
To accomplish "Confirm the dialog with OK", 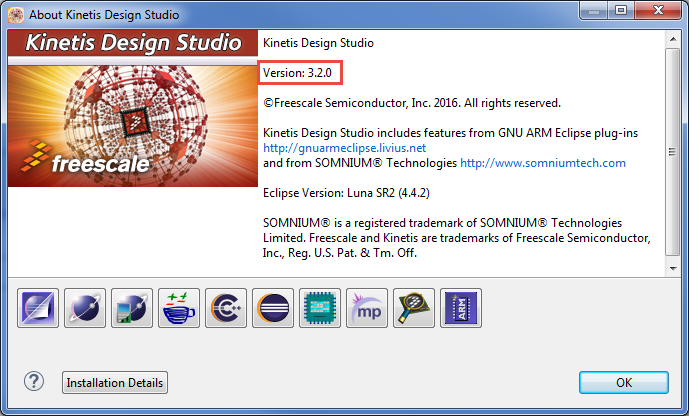I will (624, 383).
